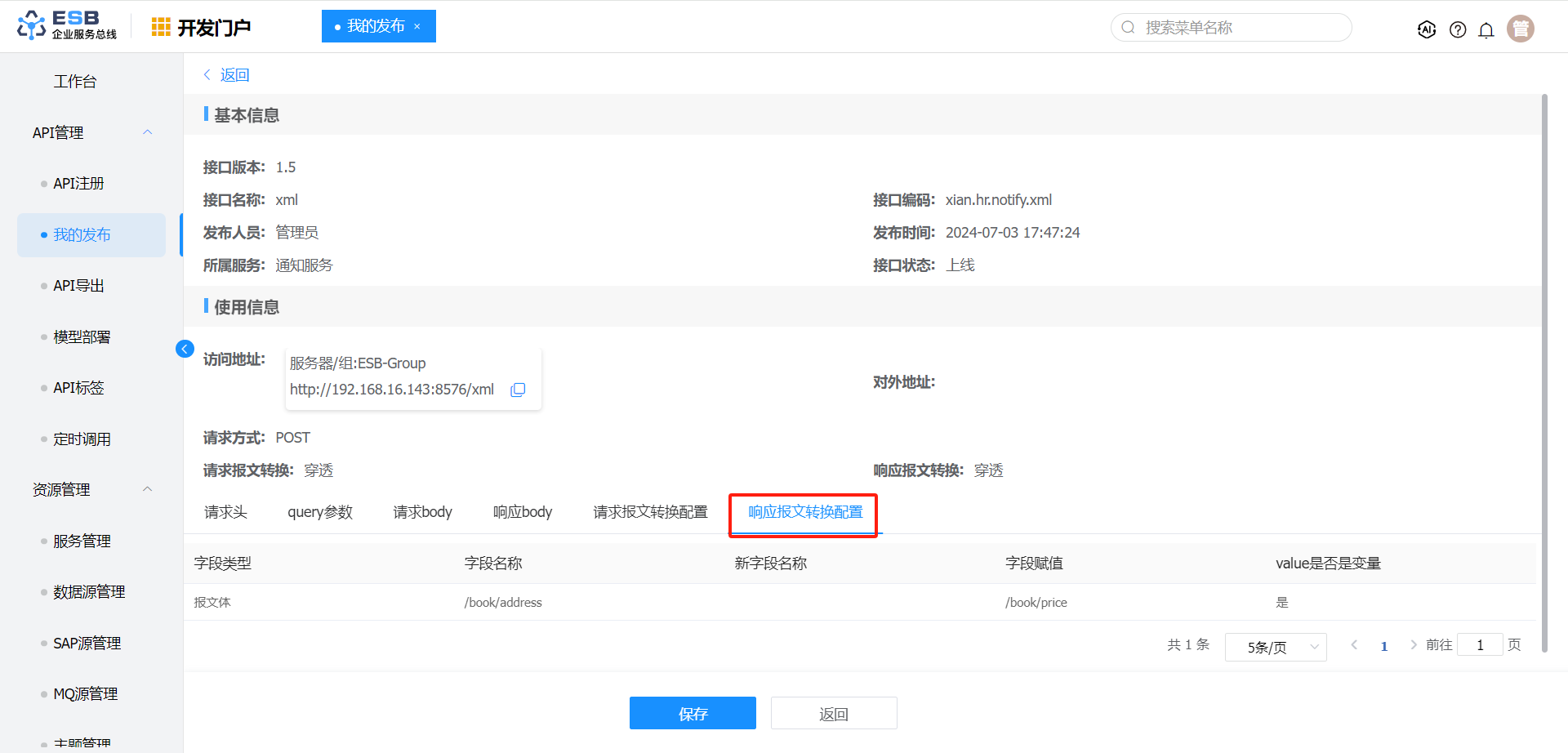The image size is (1568, 753).
Task: Close the 我的发布 tab
Action: (417, 26)
